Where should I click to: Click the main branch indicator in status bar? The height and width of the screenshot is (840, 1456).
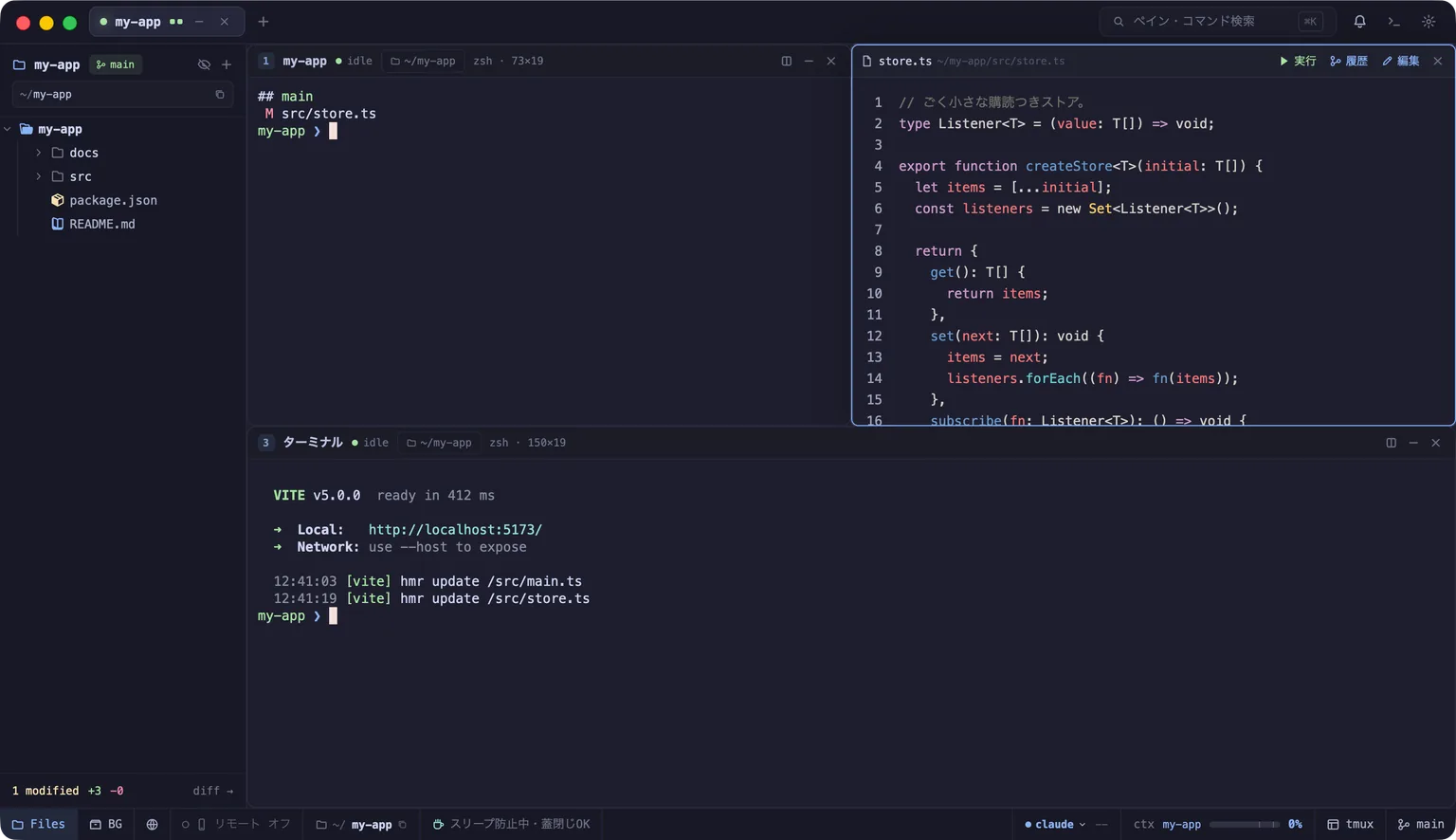[1421, 824]
